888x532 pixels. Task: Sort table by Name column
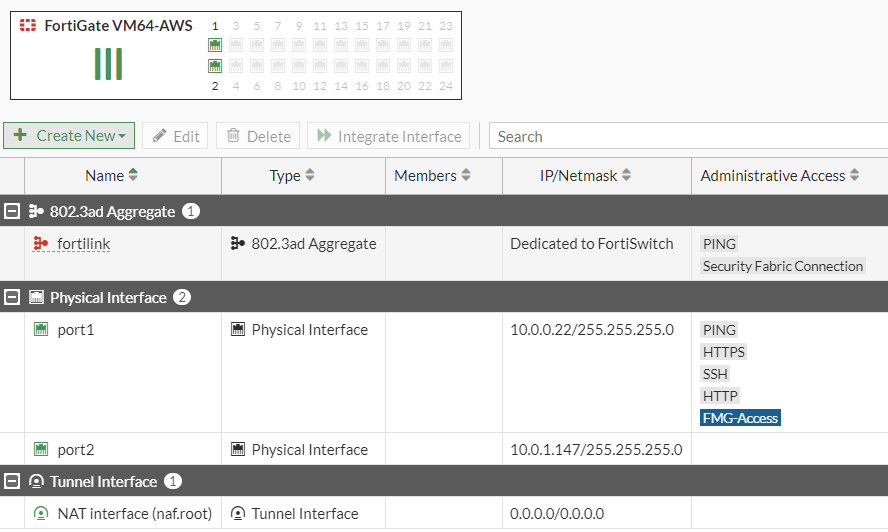tap(112, 176)
